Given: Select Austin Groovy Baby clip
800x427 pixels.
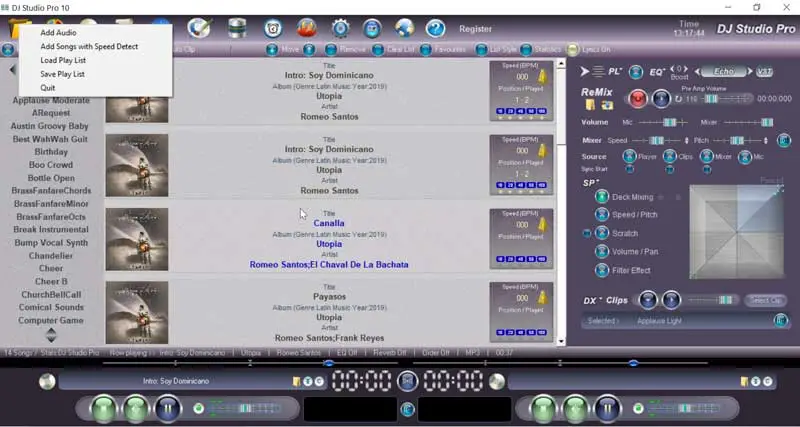Looking at the screenshot, I should click(49, 126).
